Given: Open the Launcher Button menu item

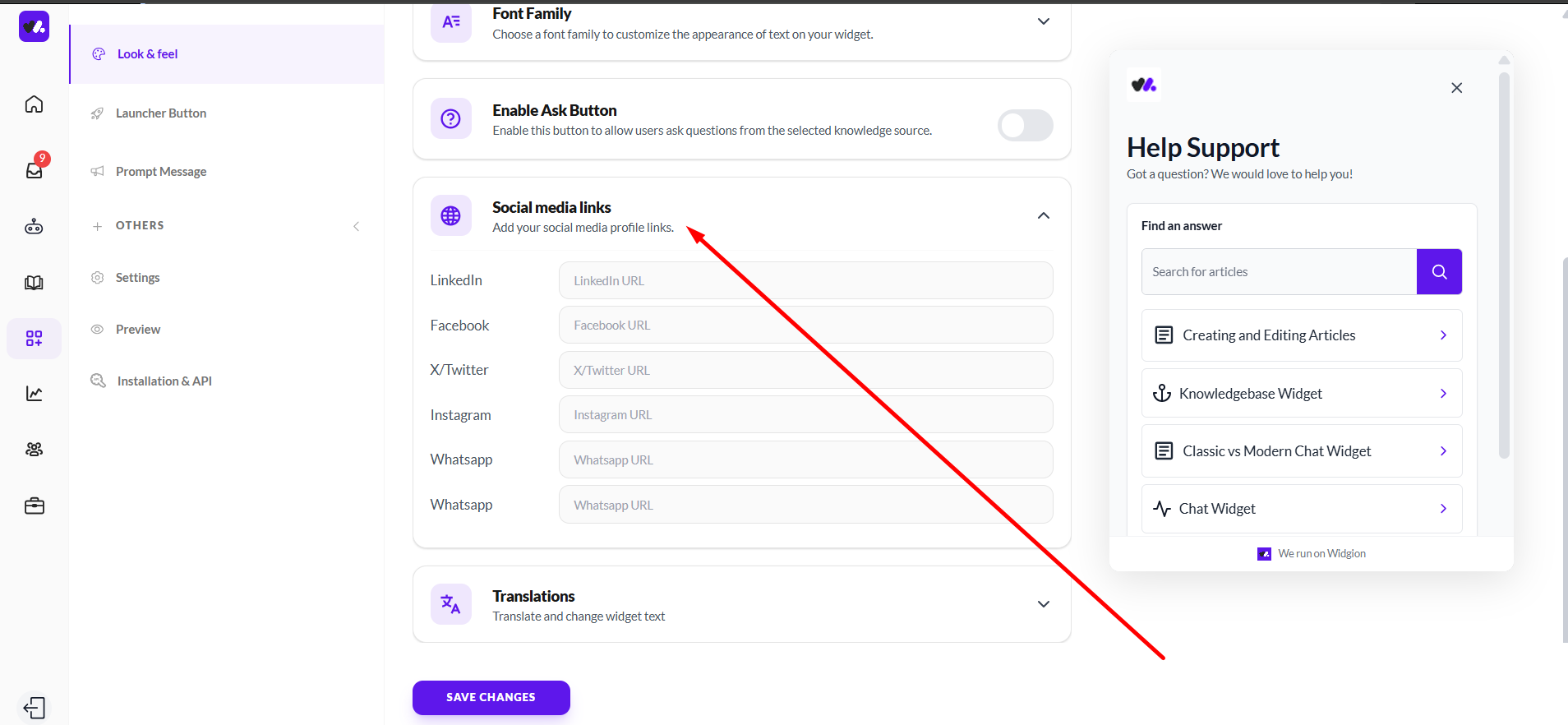Looking at the screenshot, I should (x=161, y=113).
